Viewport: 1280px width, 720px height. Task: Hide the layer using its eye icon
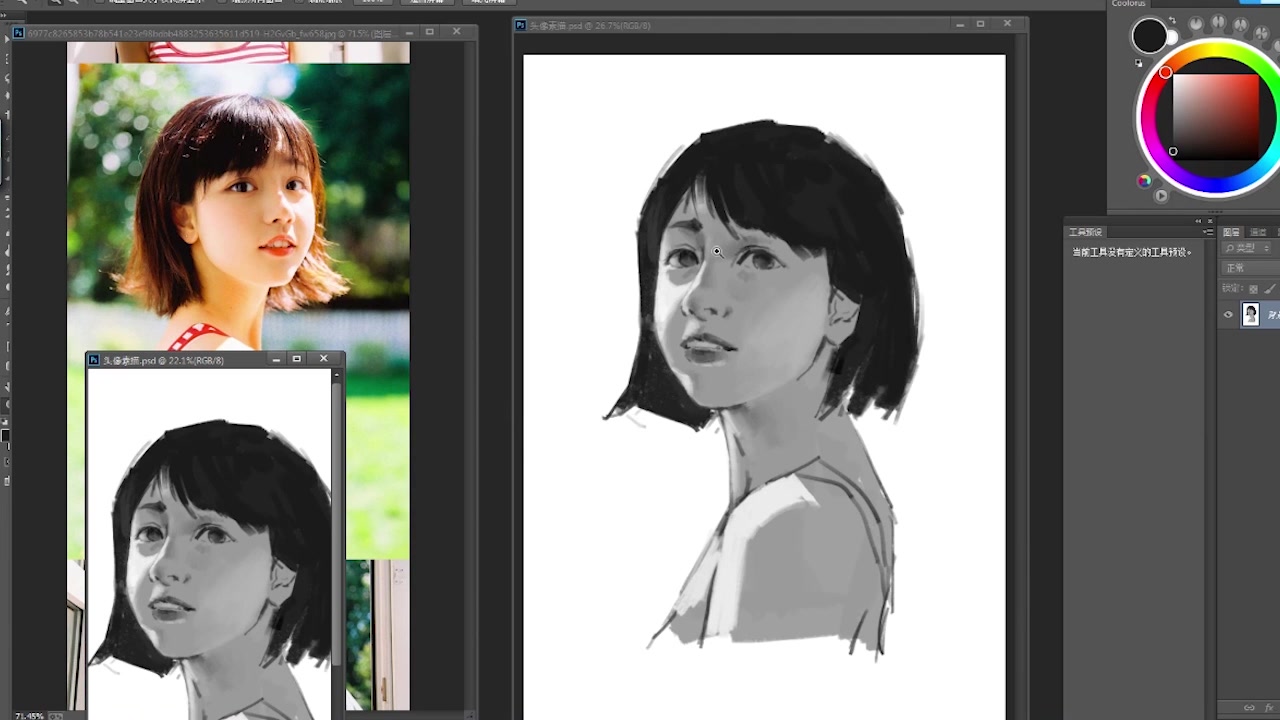click(1228, 314)
